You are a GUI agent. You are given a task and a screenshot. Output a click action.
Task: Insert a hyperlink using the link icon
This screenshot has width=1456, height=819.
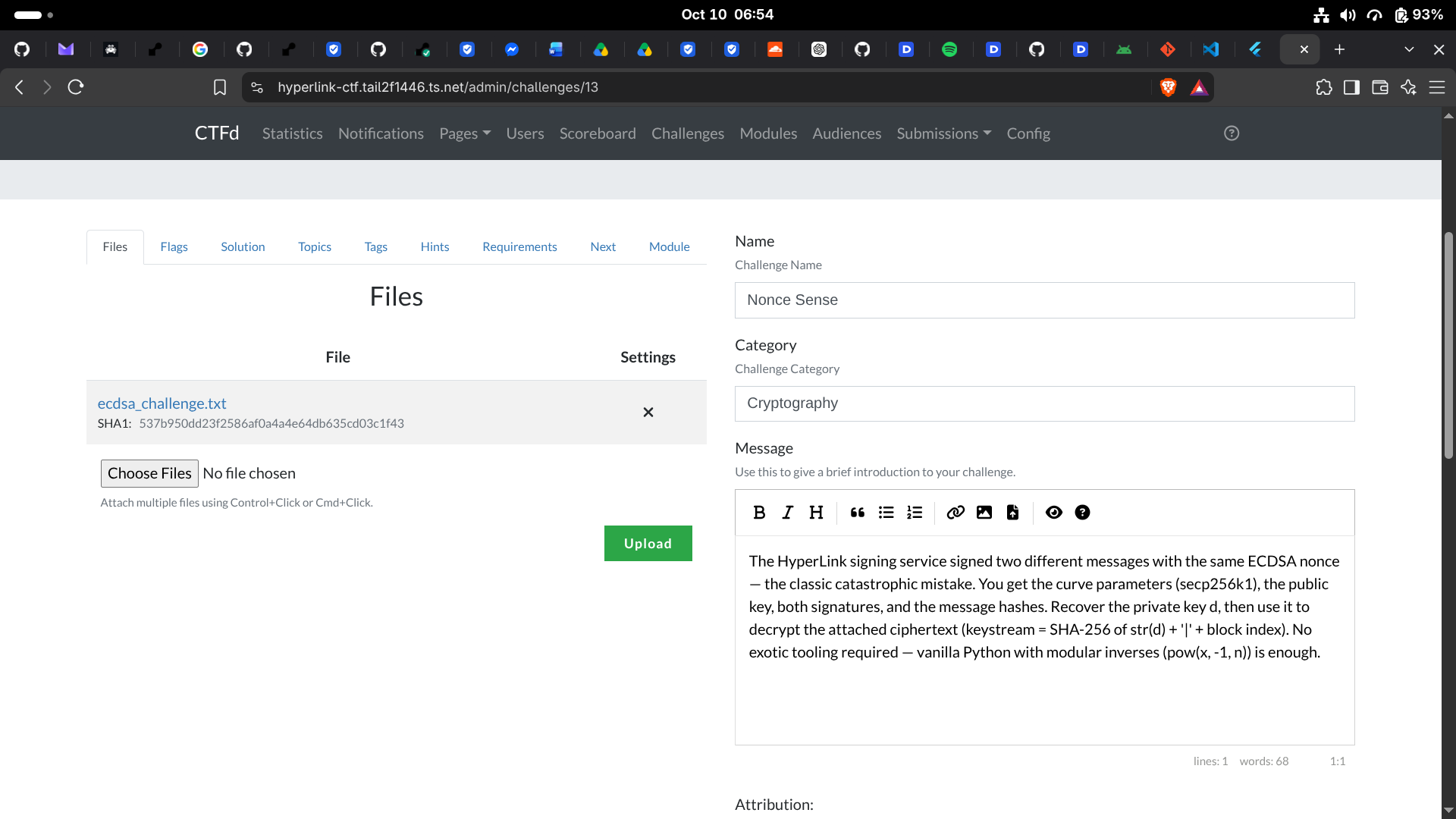click(x=955, y=513)
